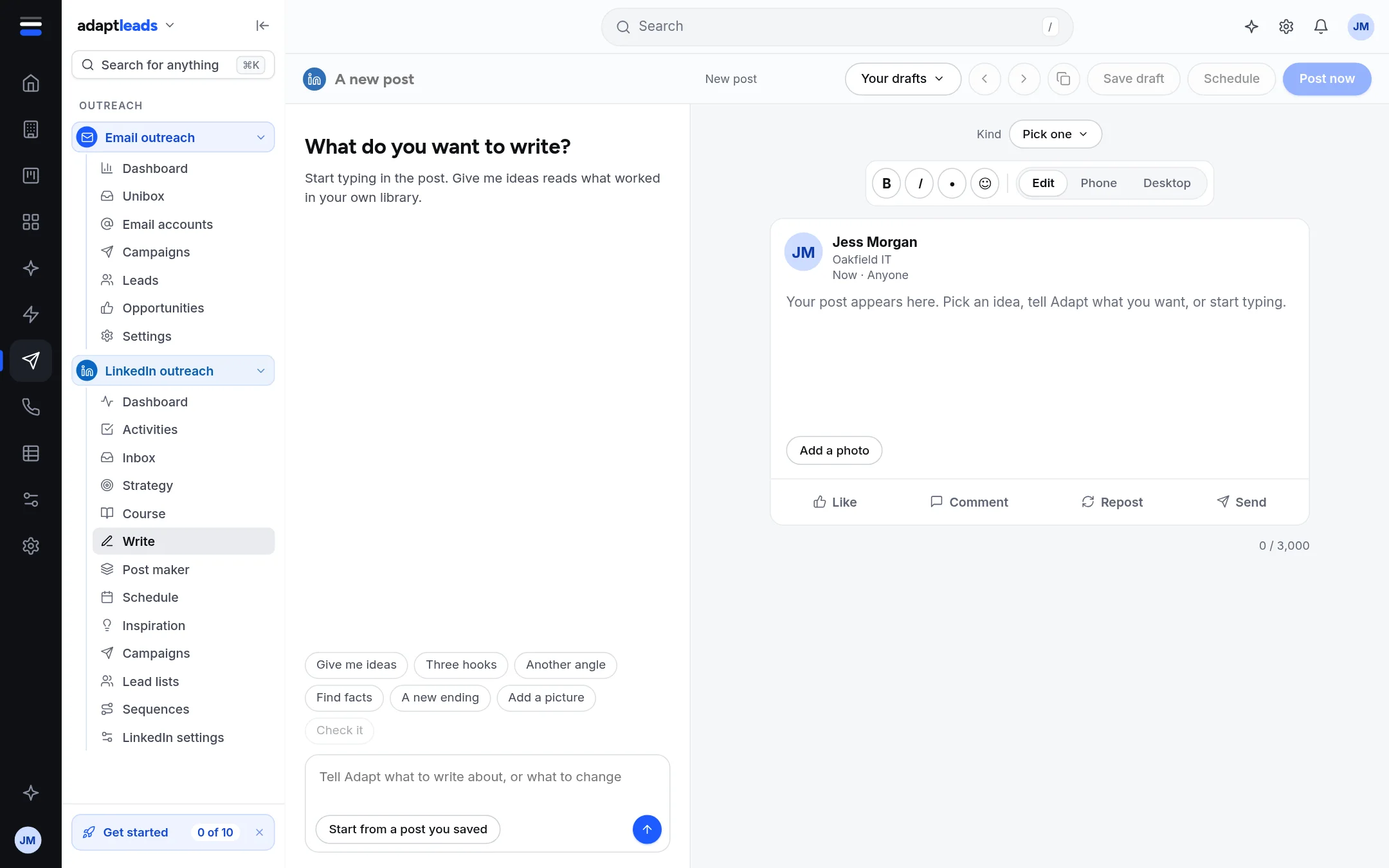This screenshot has height=868, width=1389.
Task: Open the Your drafts dropdown
Action: (x=903, y=79)
